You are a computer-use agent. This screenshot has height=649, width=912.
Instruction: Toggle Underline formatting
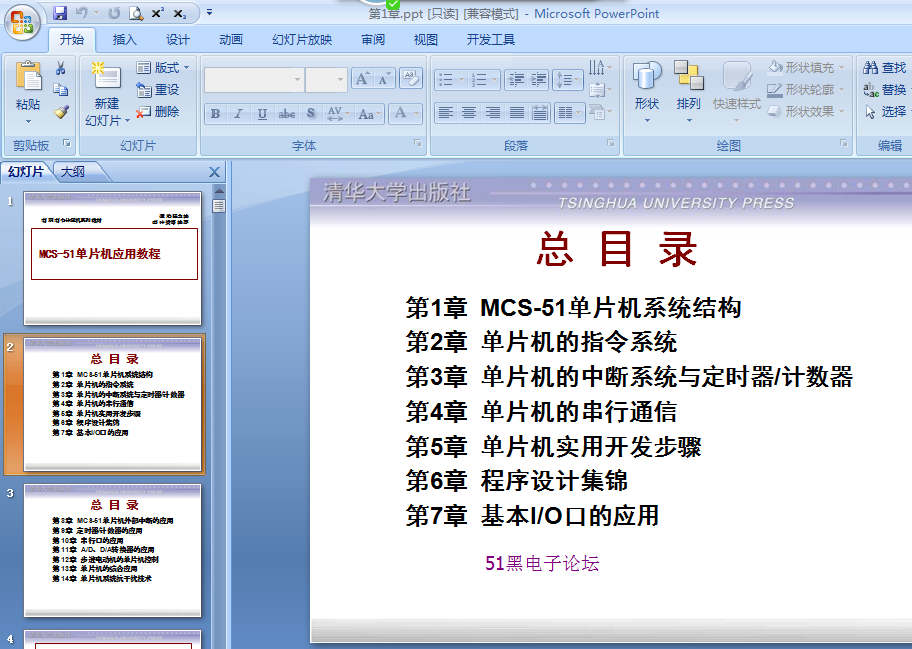(262, 114)
